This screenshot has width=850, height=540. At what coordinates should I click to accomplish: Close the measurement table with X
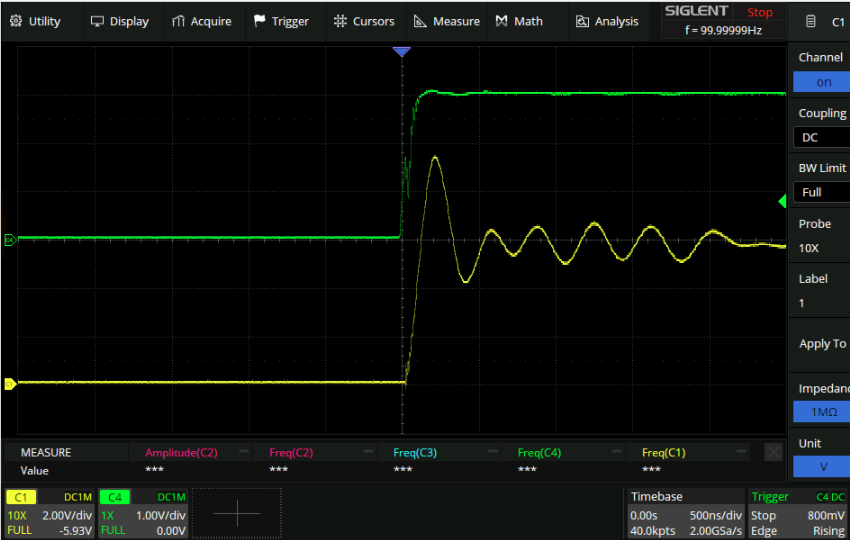click(773, 452)
